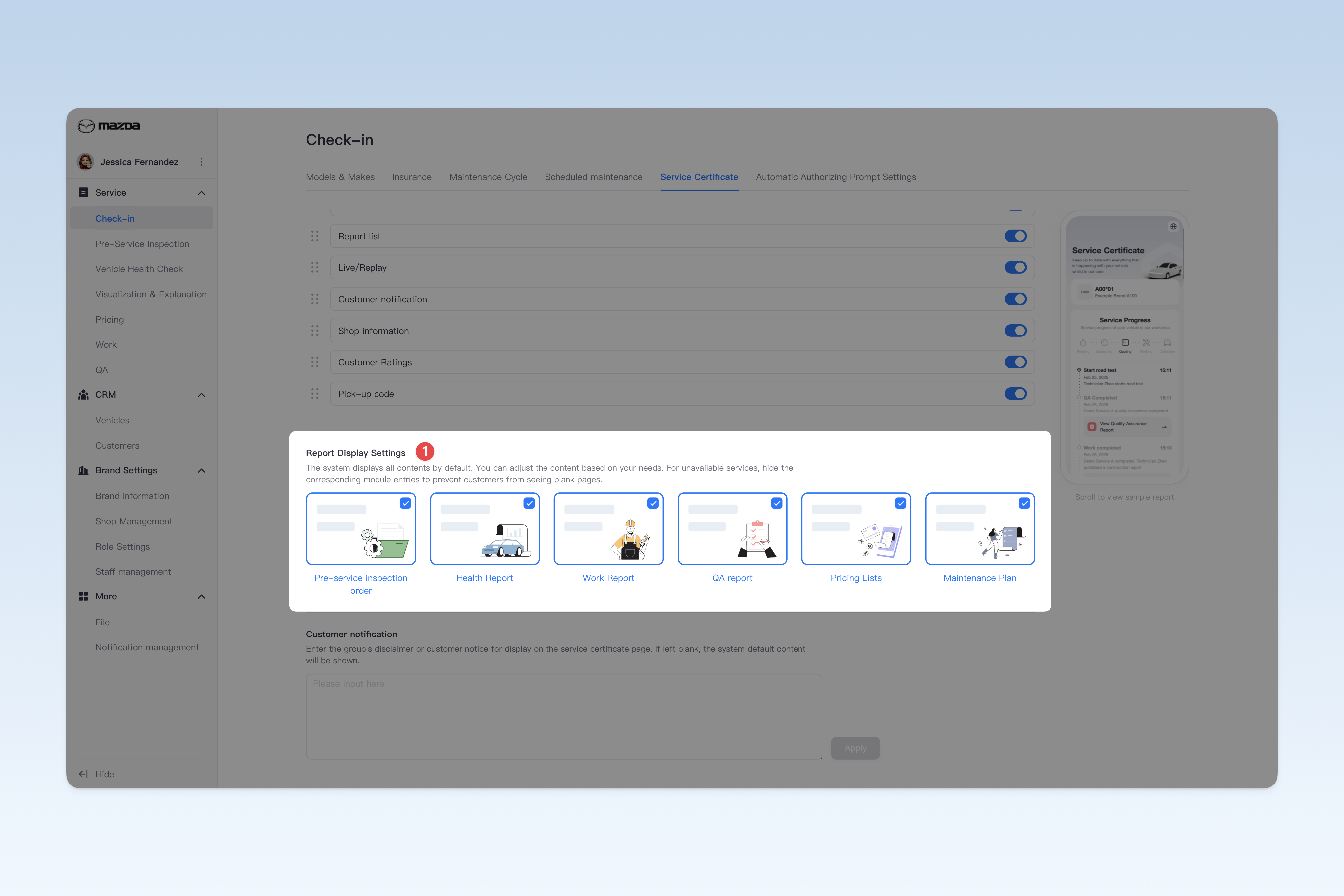Click the Hide sidebar arrow icon
The height and width of the screenshot is (896, 1344).
tap(83, 774)
